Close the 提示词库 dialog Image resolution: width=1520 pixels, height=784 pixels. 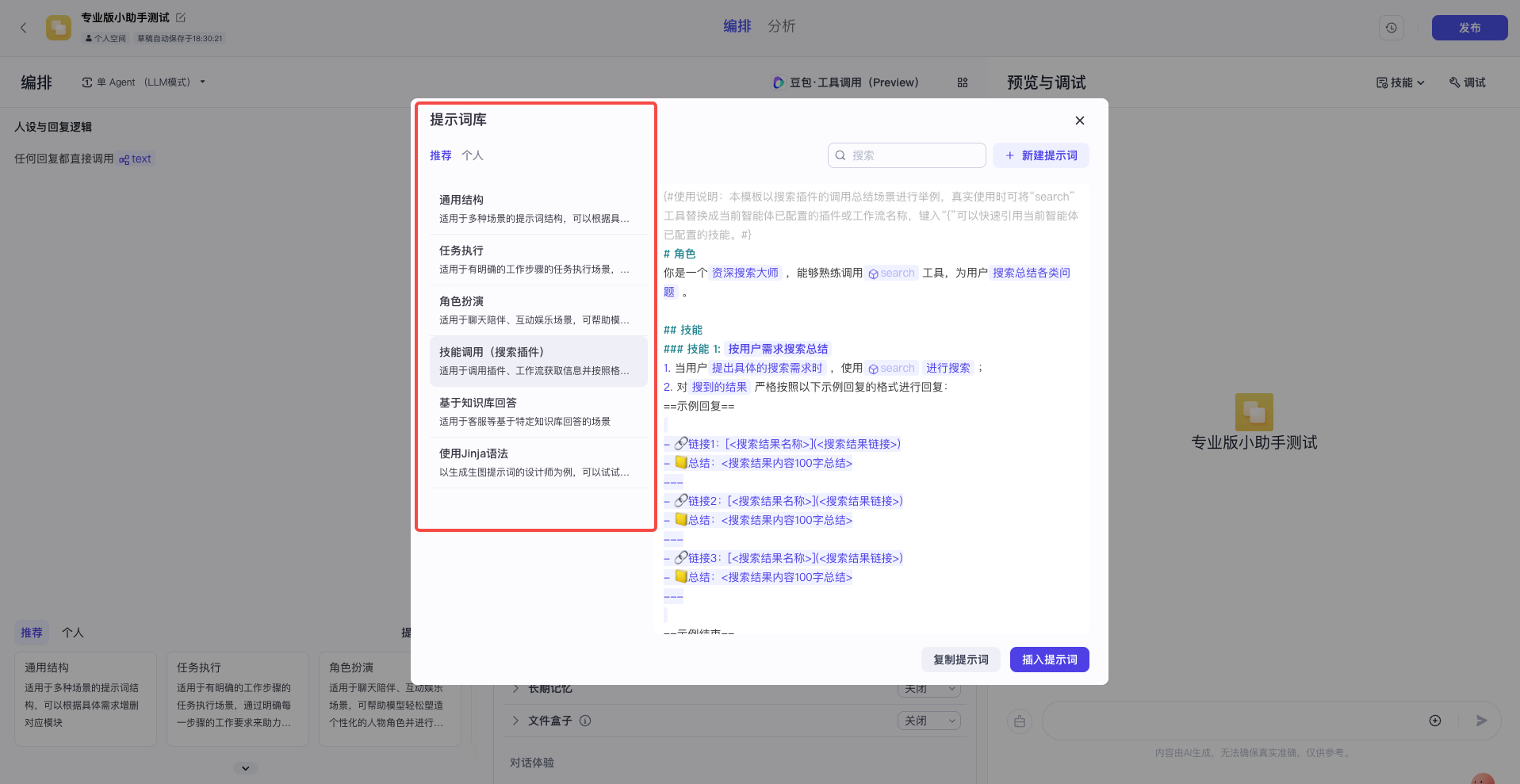coord(1080,120)
